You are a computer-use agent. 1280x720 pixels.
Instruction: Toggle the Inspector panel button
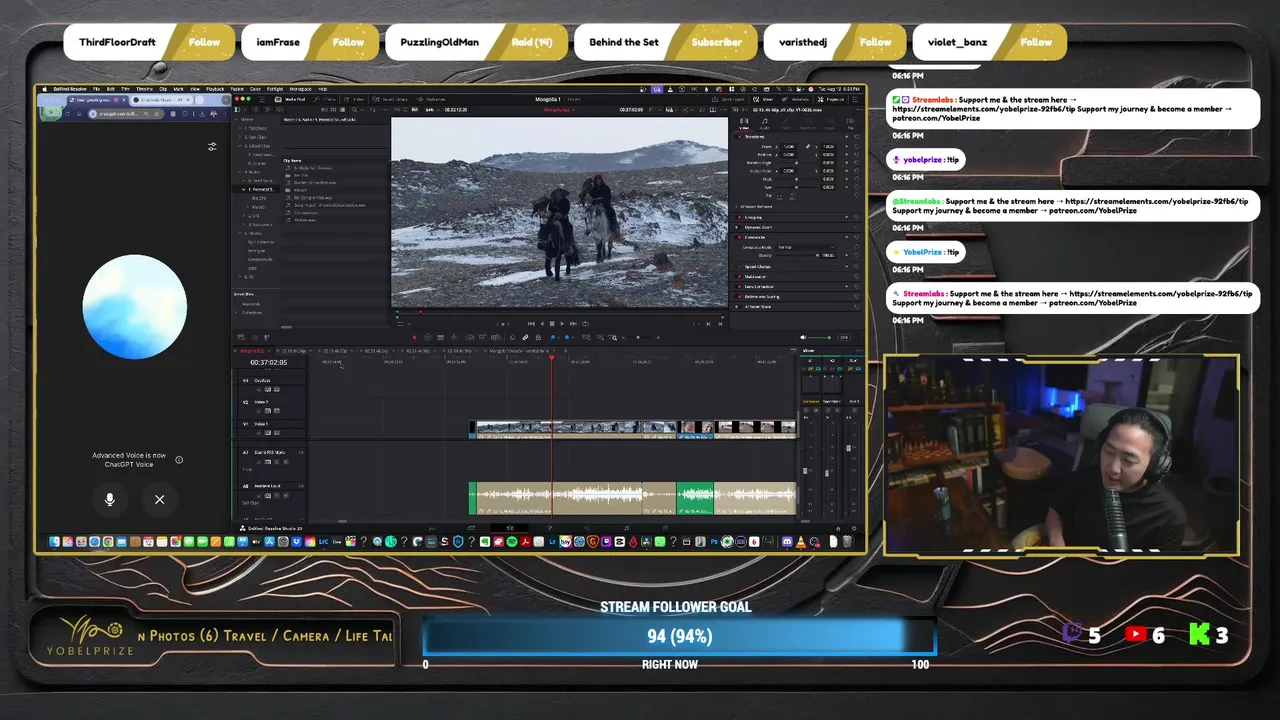pos(831,99)
